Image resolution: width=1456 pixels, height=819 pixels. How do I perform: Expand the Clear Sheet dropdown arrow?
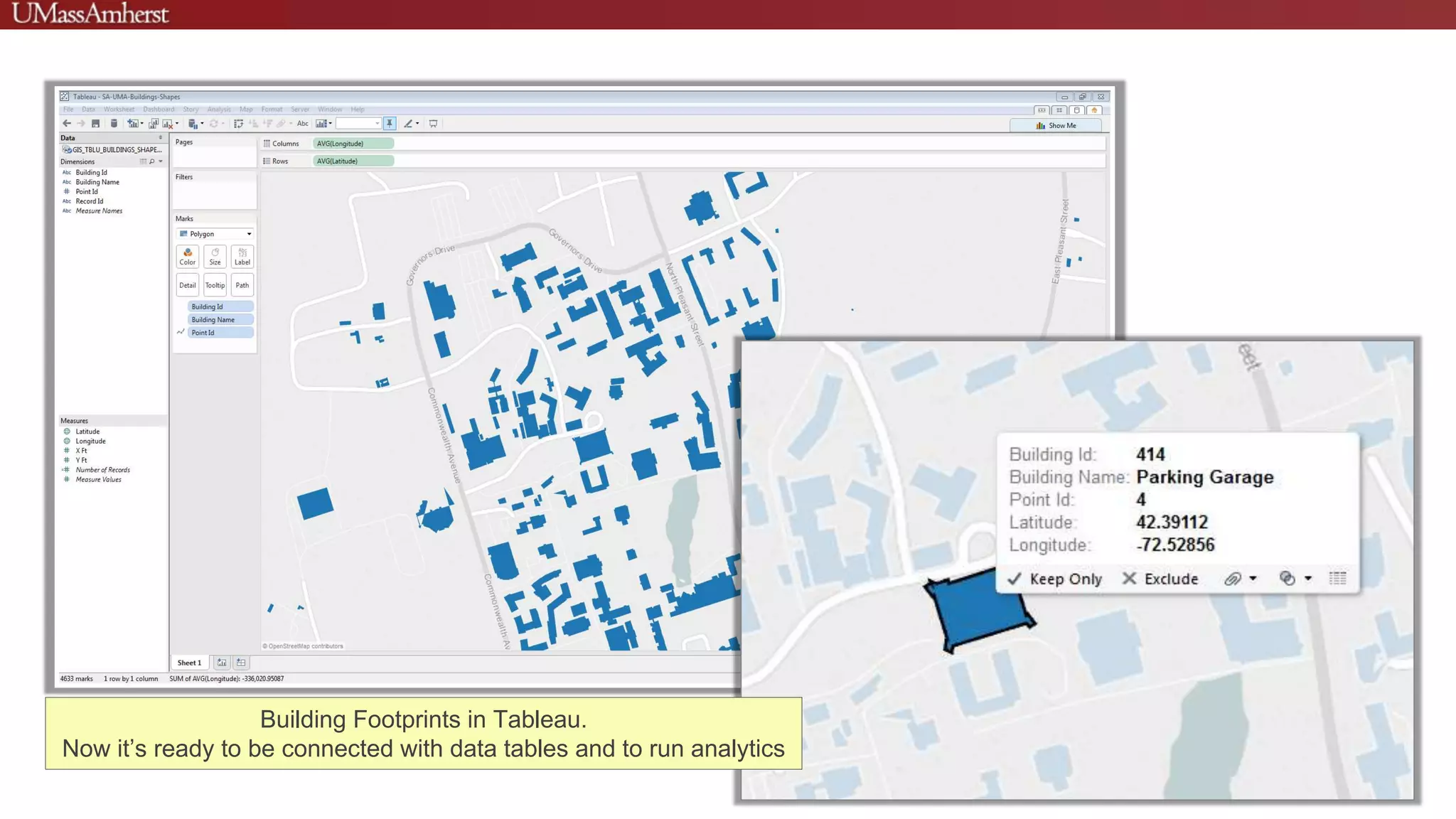coord(177,123)
